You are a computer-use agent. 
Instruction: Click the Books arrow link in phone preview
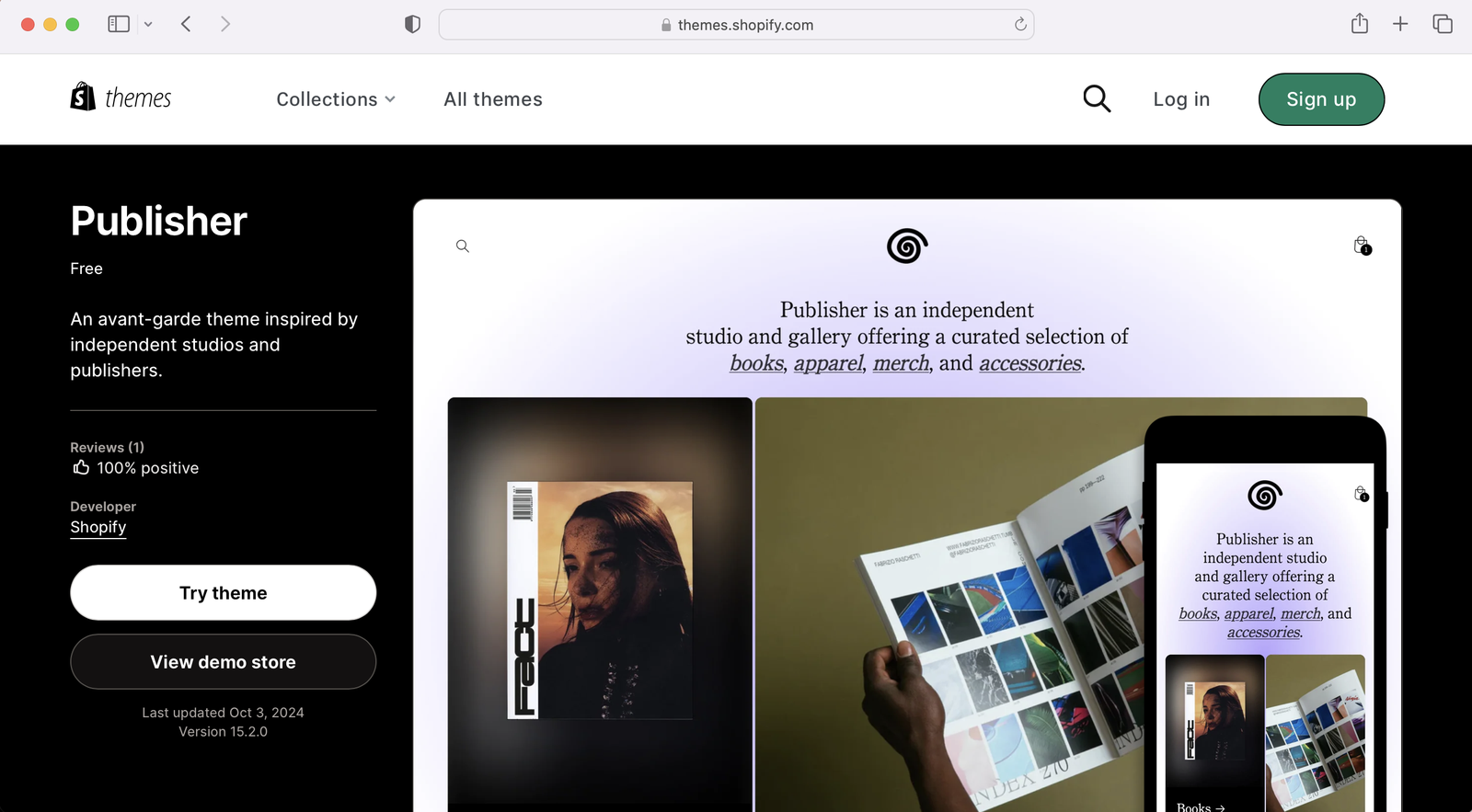(x=1201, y=807)
